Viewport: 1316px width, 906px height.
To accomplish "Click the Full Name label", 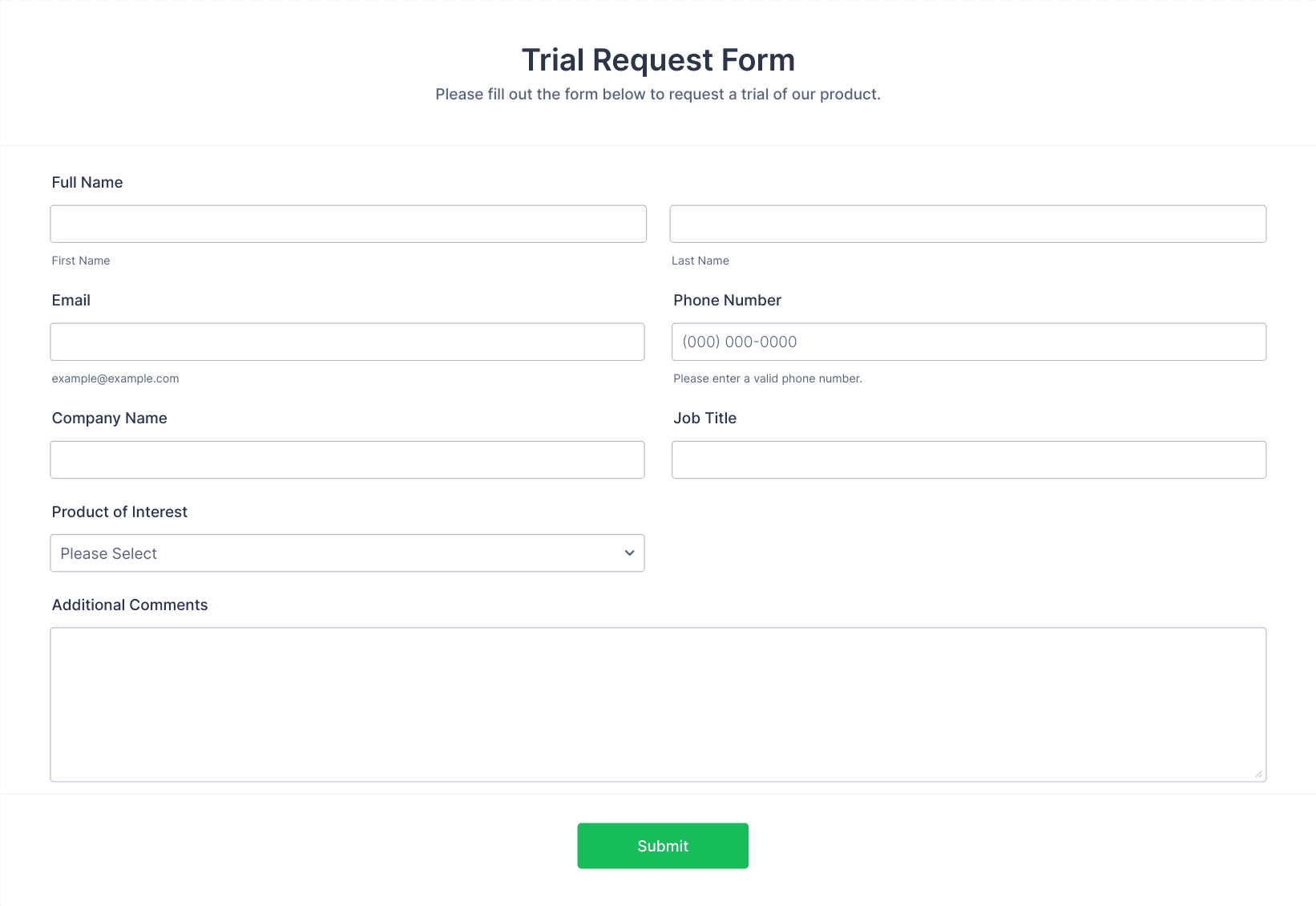I will tap(87, 183).
